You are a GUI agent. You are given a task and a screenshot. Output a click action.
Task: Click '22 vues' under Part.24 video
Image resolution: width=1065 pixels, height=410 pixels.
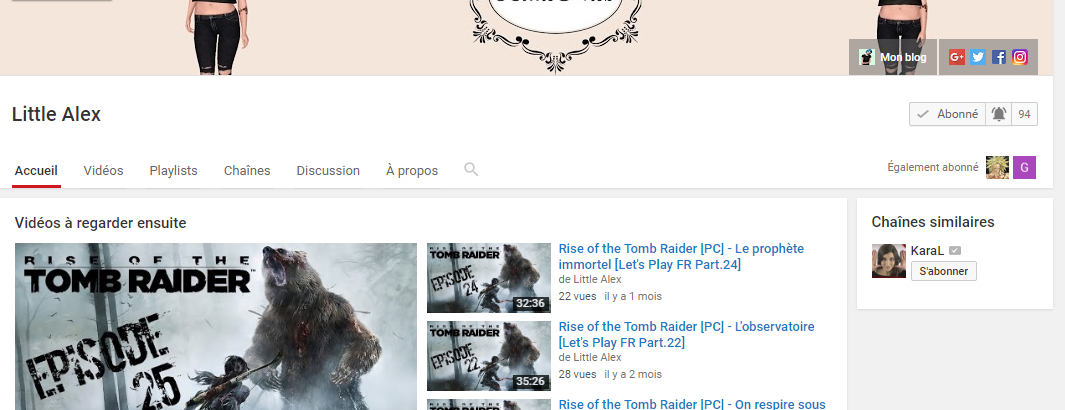pyautogui.click(x=577, y=297)
